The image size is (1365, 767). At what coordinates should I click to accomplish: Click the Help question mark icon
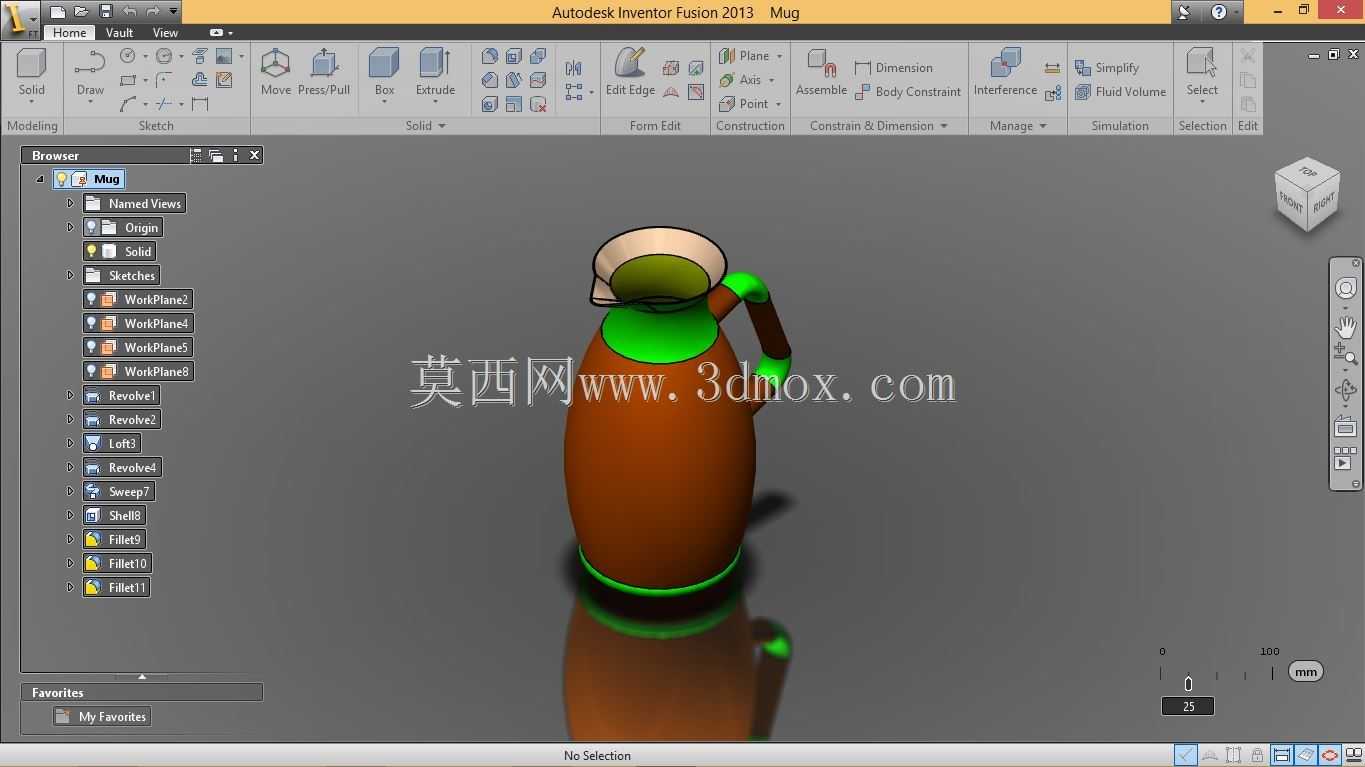pos(1219,12)
